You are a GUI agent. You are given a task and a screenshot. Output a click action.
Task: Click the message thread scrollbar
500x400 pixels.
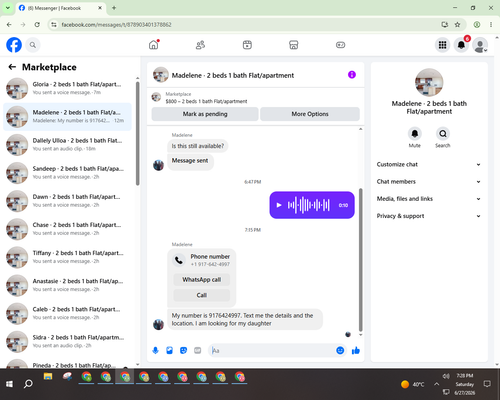(x=360, y=260)
